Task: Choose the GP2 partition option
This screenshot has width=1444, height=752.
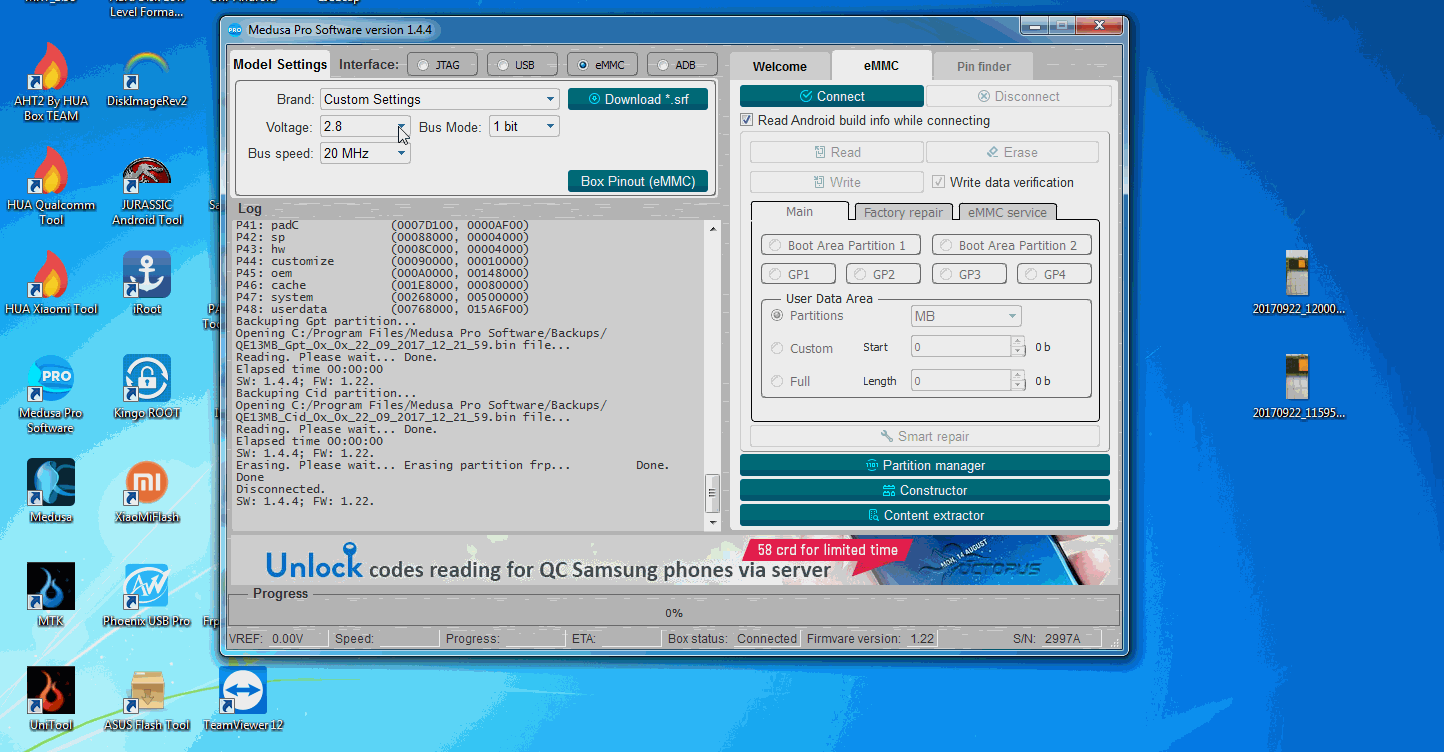Action: coord(884,274)
